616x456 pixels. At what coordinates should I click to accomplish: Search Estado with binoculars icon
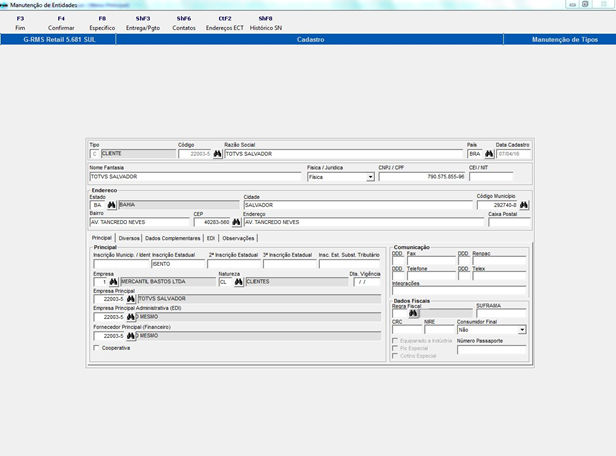tap(112, 205)
